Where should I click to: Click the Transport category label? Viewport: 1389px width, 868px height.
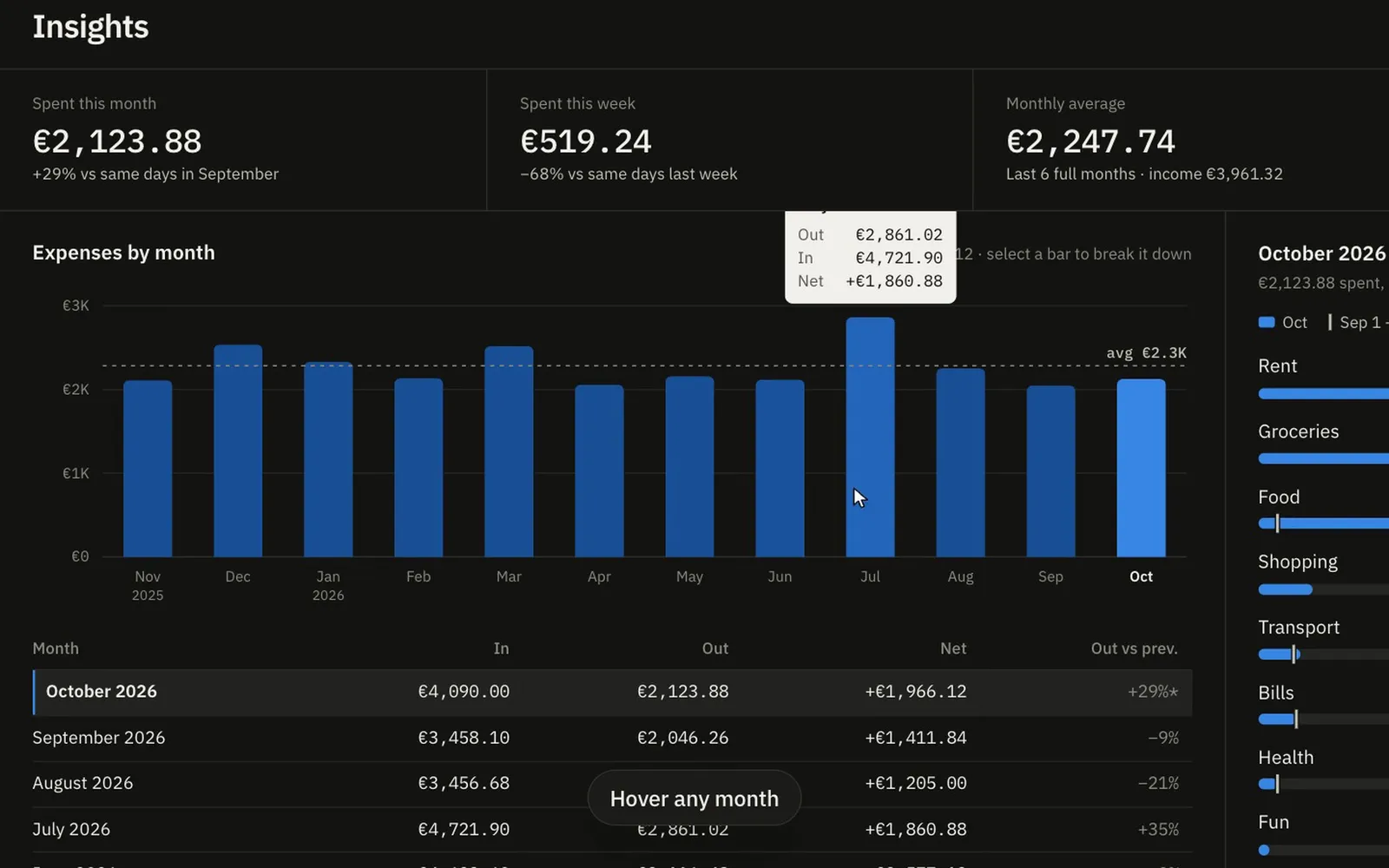[1299, 628]
